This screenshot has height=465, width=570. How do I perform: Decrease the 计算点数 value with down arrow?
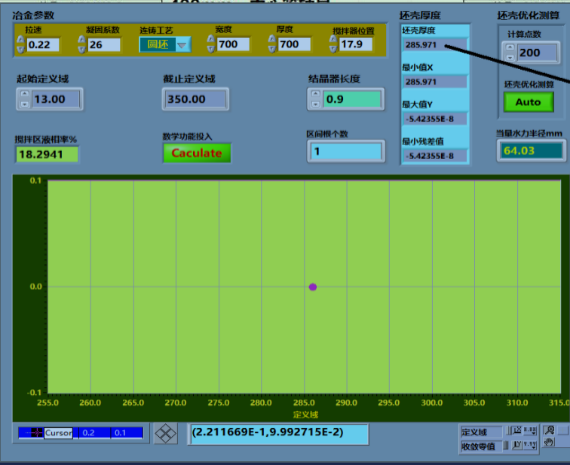(510, 57)
